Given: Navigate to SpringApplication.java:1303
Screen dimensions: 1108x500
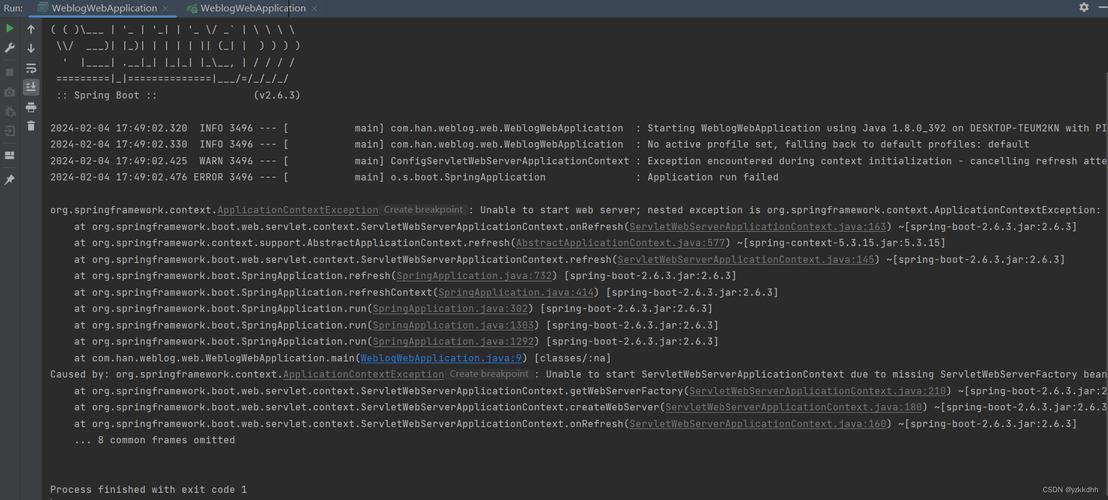Looking at the screenshot, I should tap(453, 325).
